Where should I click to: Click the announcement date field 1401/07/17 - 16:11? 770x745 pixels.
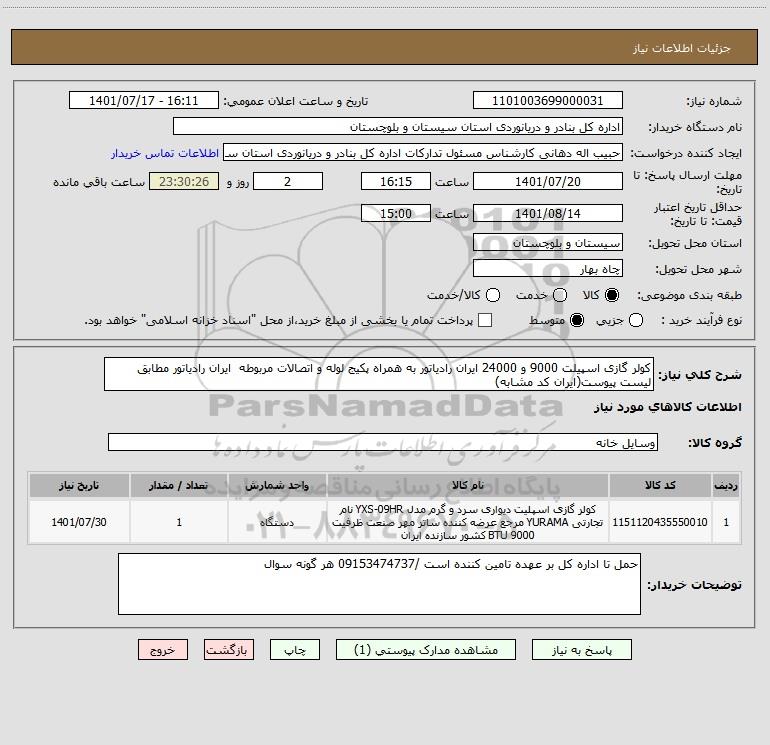(x=144, y=100)
